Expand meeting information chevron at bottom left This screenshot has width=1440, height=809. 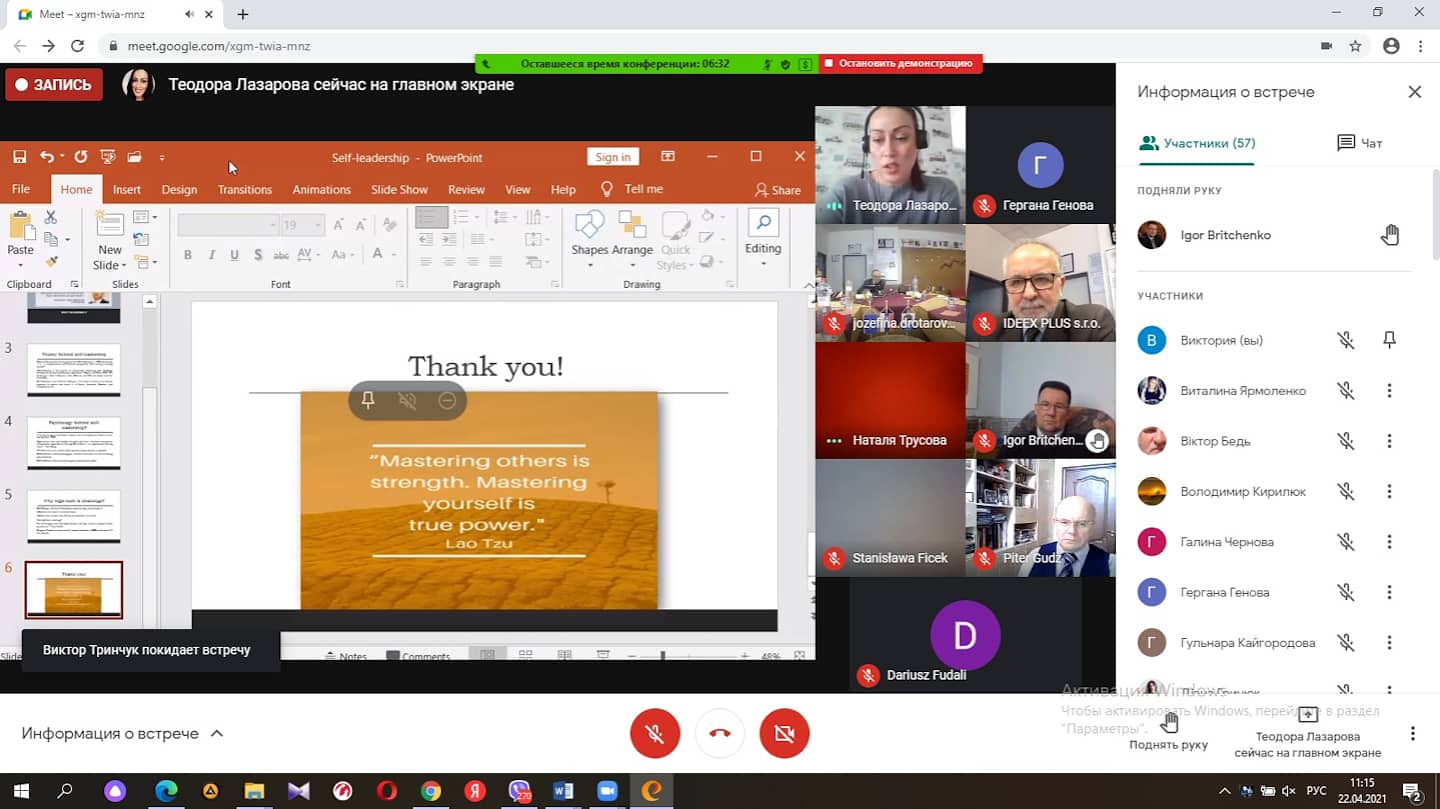pos(217,733)
